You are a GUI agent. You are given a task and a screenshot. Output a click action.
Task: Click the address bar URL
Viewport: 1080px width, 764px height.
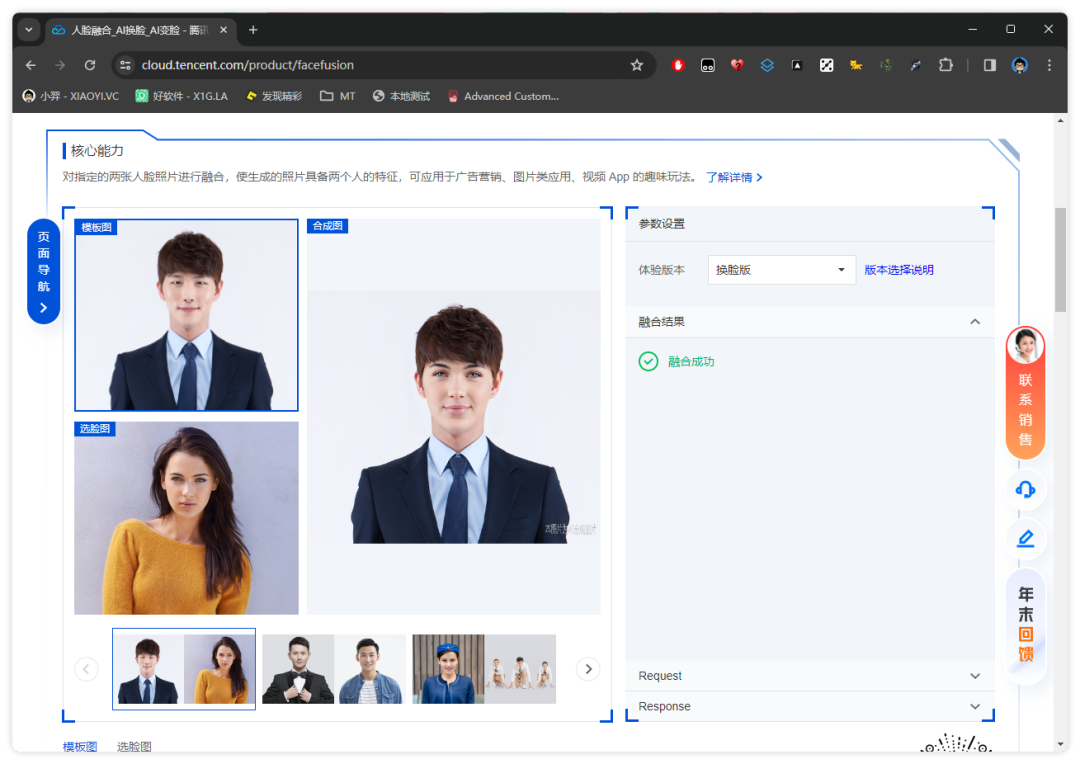(x=247, y=65)
